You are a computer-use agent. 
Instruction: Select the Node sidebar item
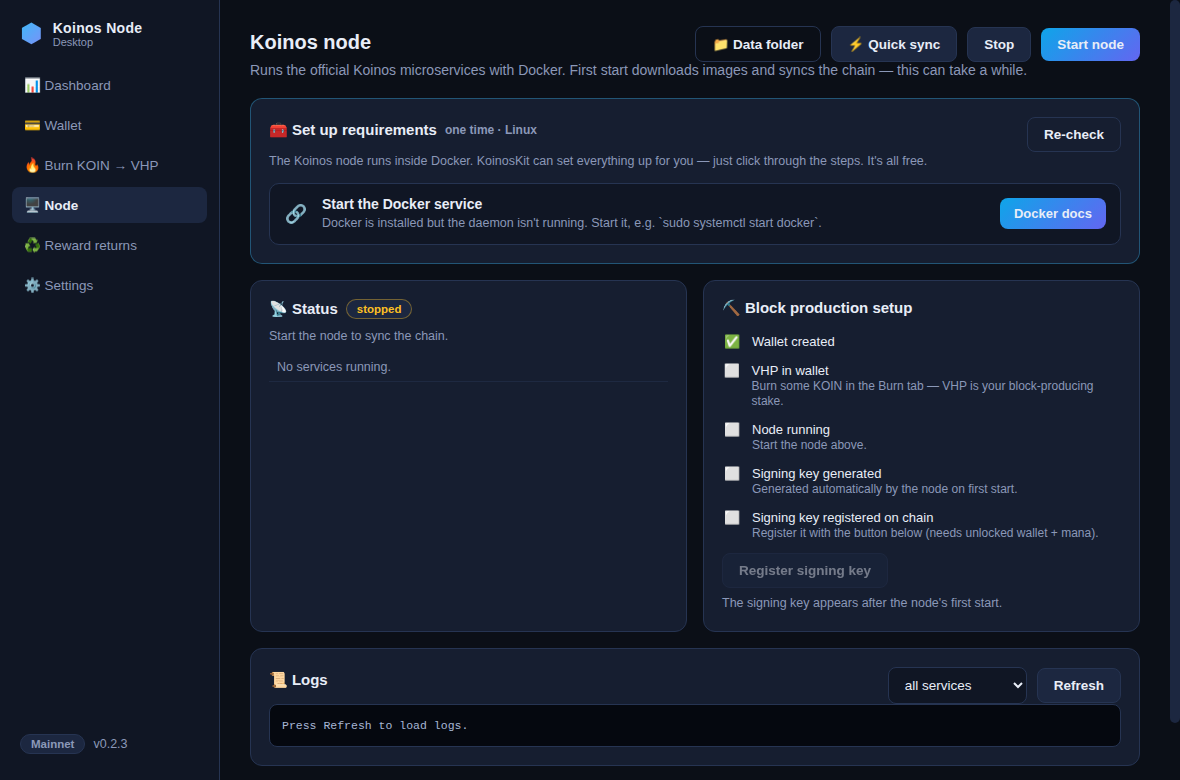109,206
